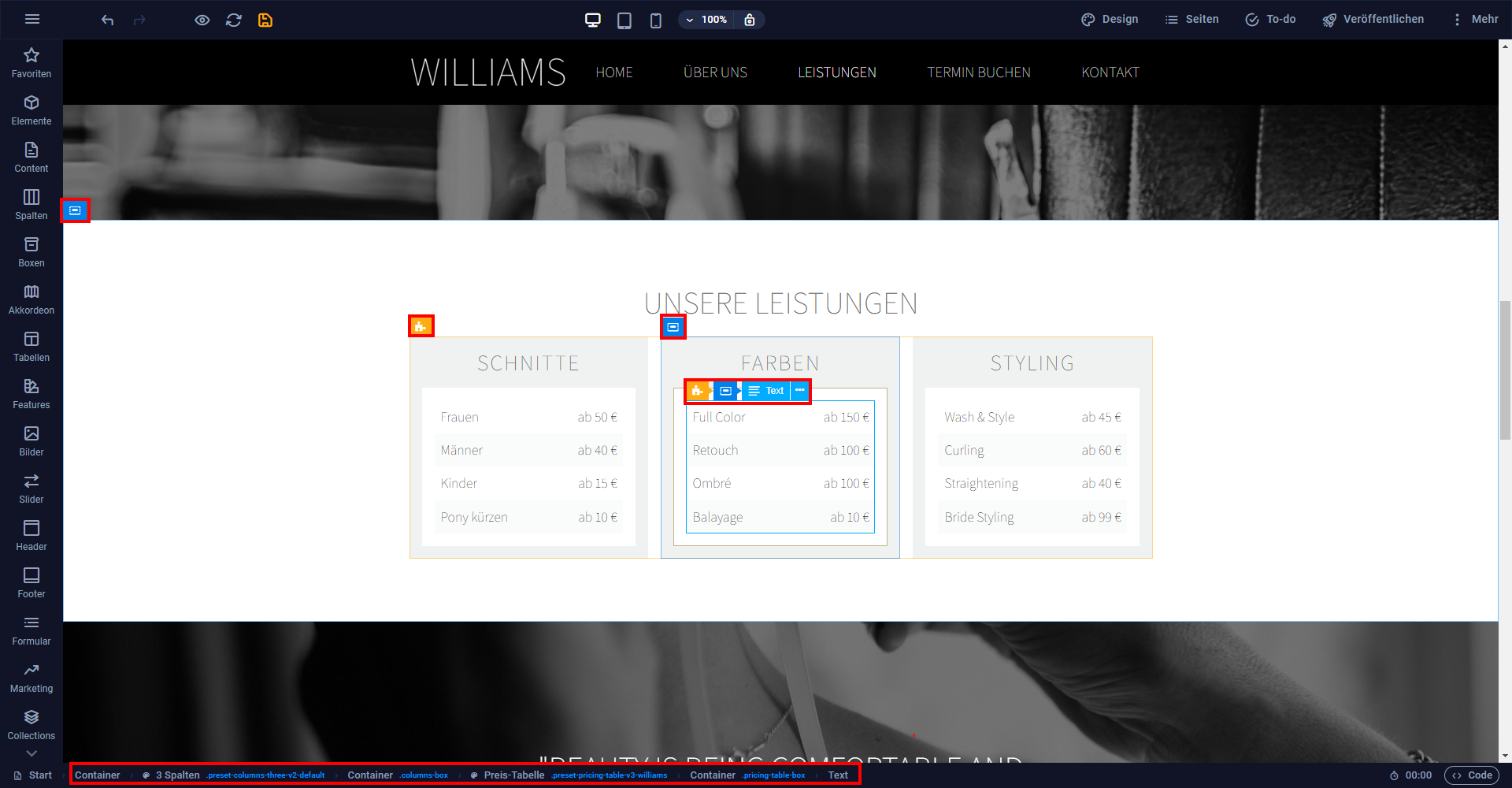Switch to desktop view icon

593,20
